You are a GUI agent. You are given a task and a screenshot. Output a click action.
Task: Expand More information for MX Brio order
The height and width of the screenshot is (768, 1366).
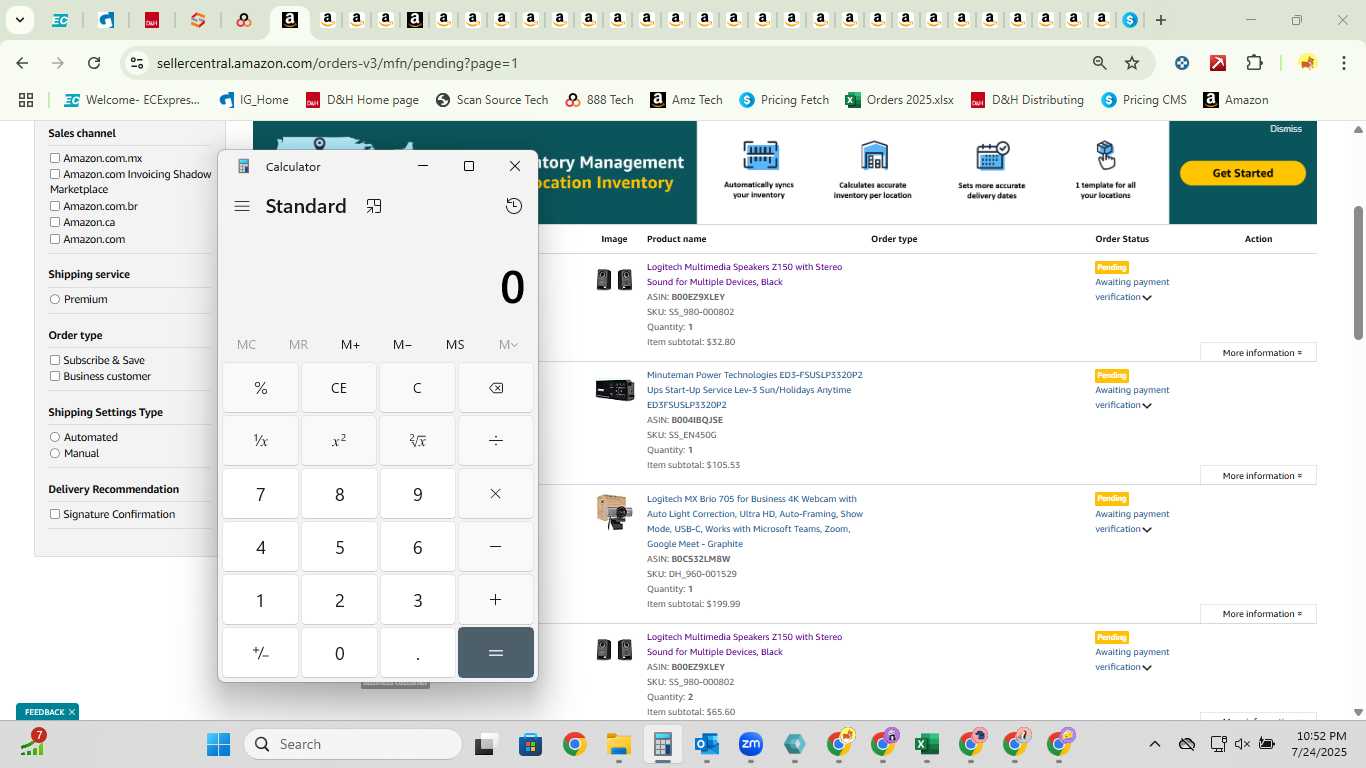1258,614
